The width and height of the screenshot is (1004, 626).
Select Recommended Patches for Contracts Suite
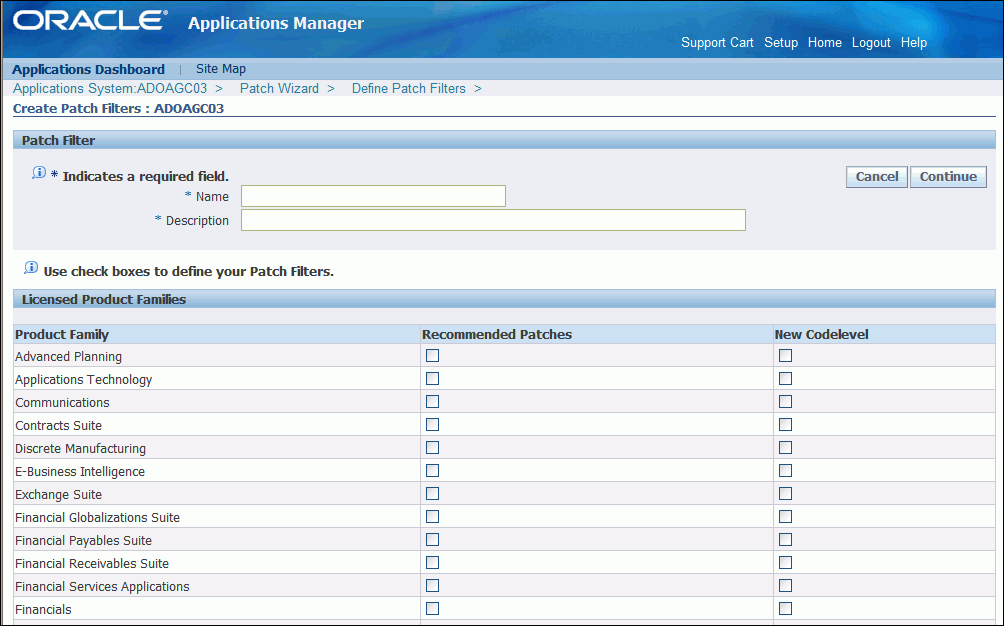pyautogui.click(x=433, y=425)
